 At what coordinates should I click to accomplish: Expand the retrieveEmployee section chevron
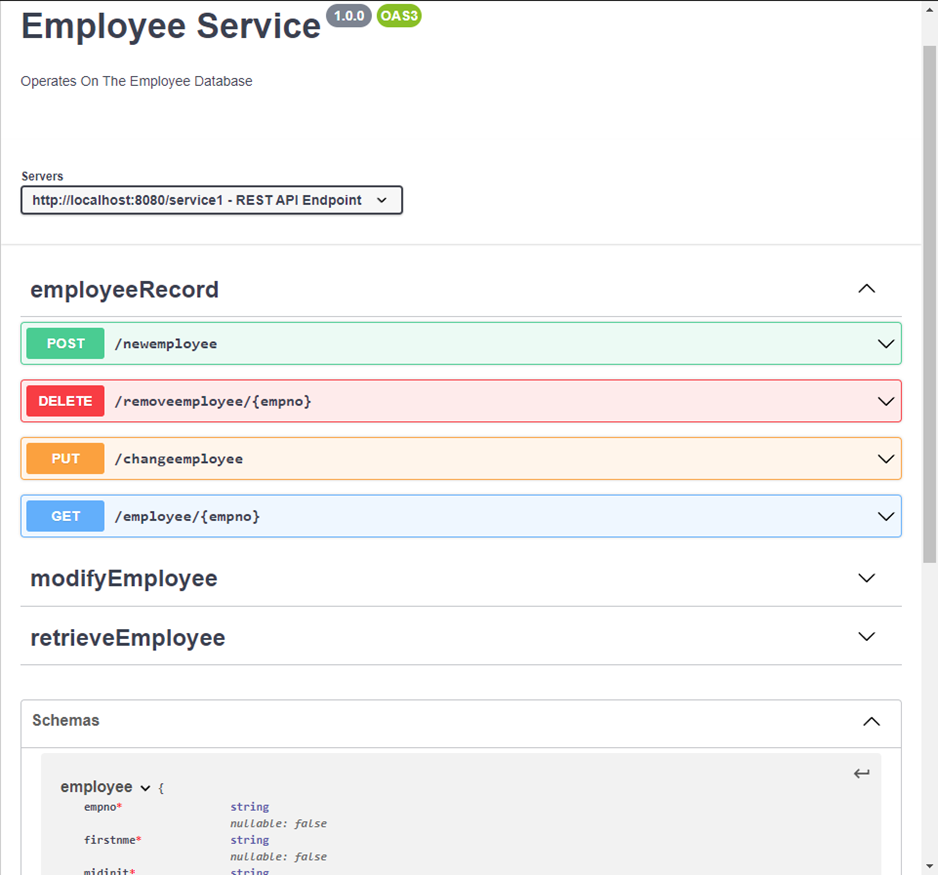tap(866, 636)
